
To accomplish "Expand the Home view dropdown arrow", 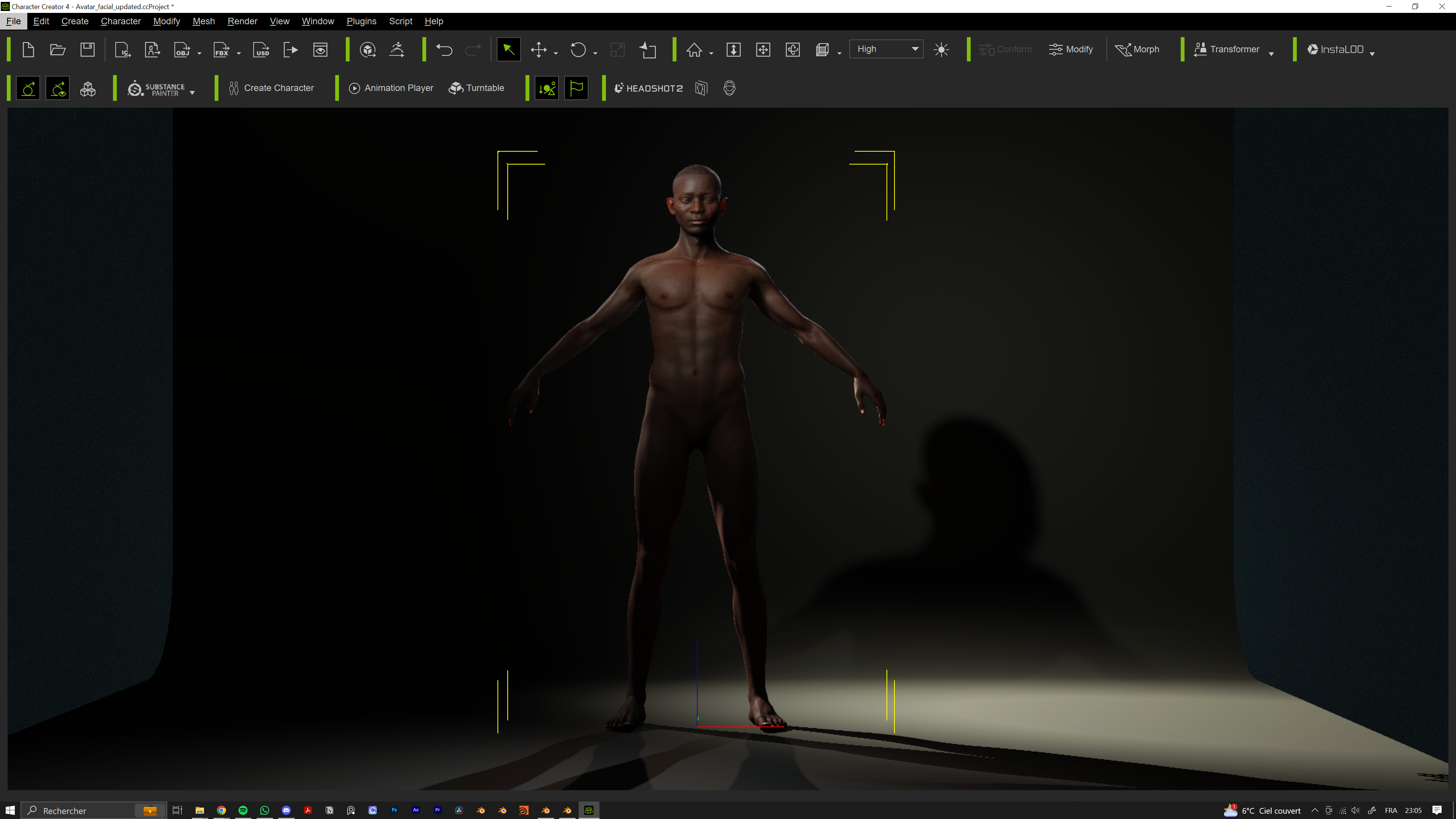I will tap(712, 53).
